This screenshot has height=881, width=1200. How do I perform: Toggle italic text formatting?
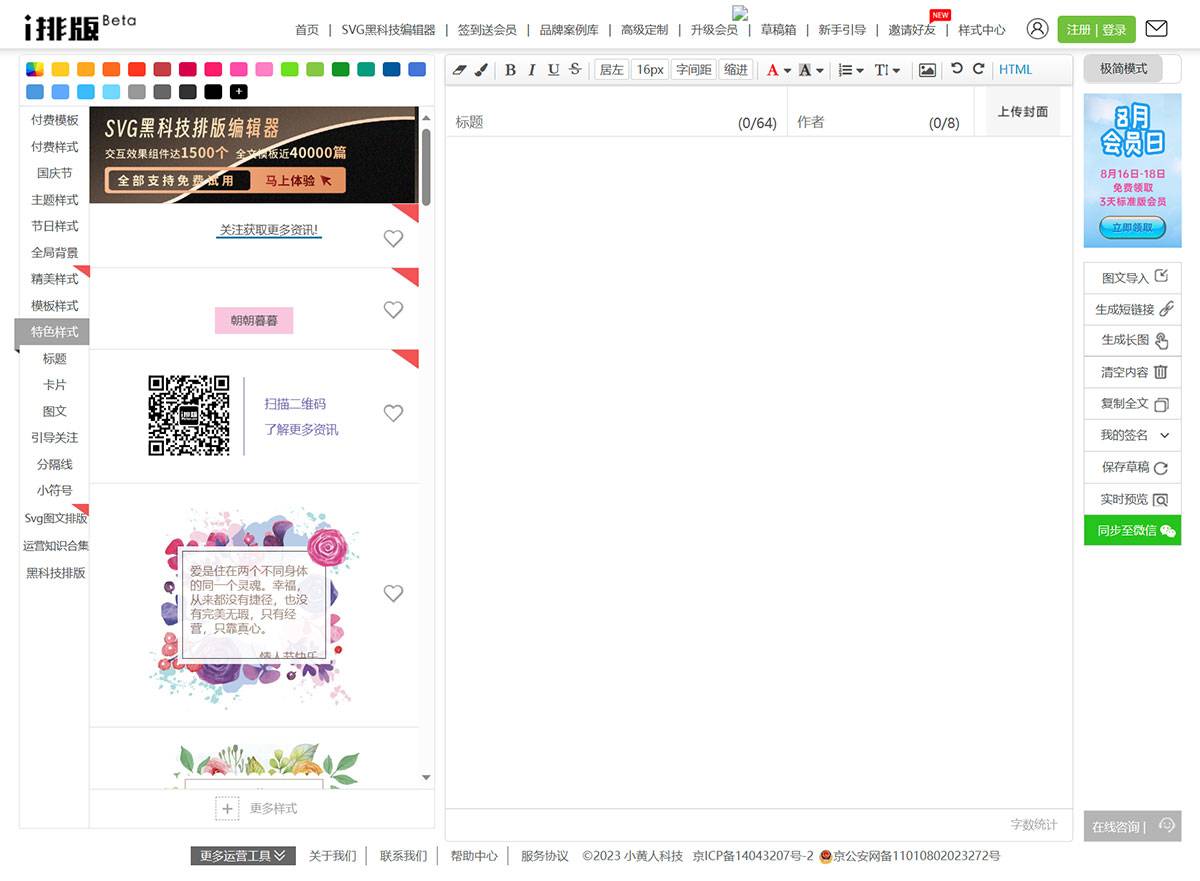[531, 70]
